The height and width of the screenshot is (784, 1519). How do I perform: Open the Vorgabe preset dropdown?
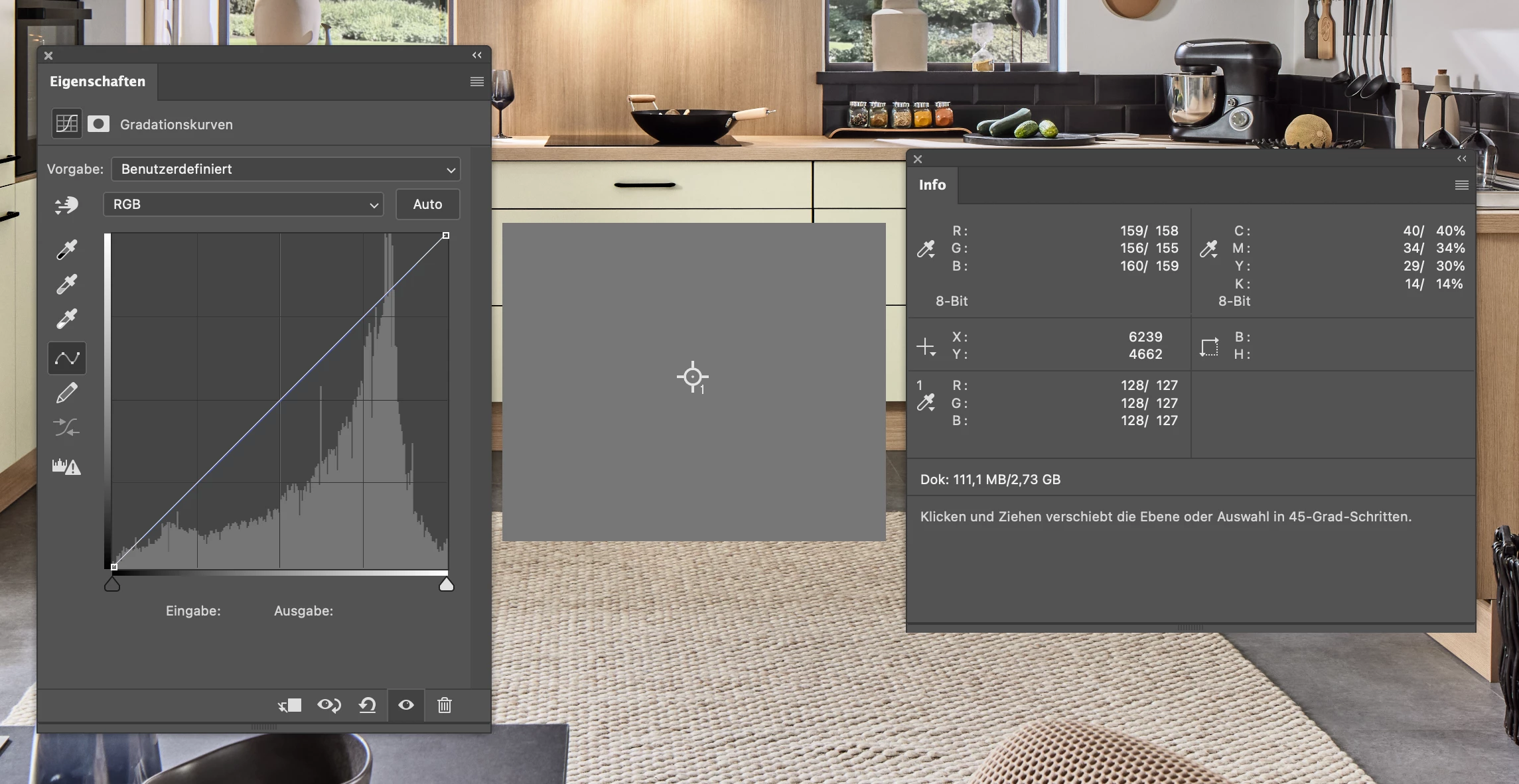click(285, 169)
